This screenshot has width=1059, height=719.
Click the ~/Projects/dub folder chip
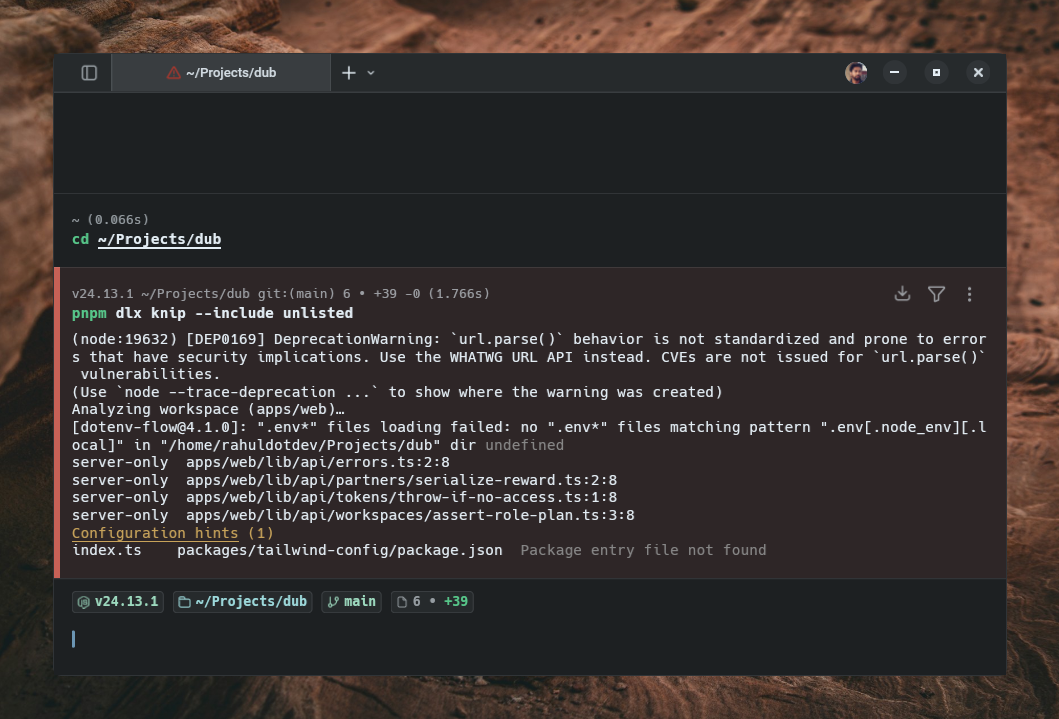coord(242,602)
